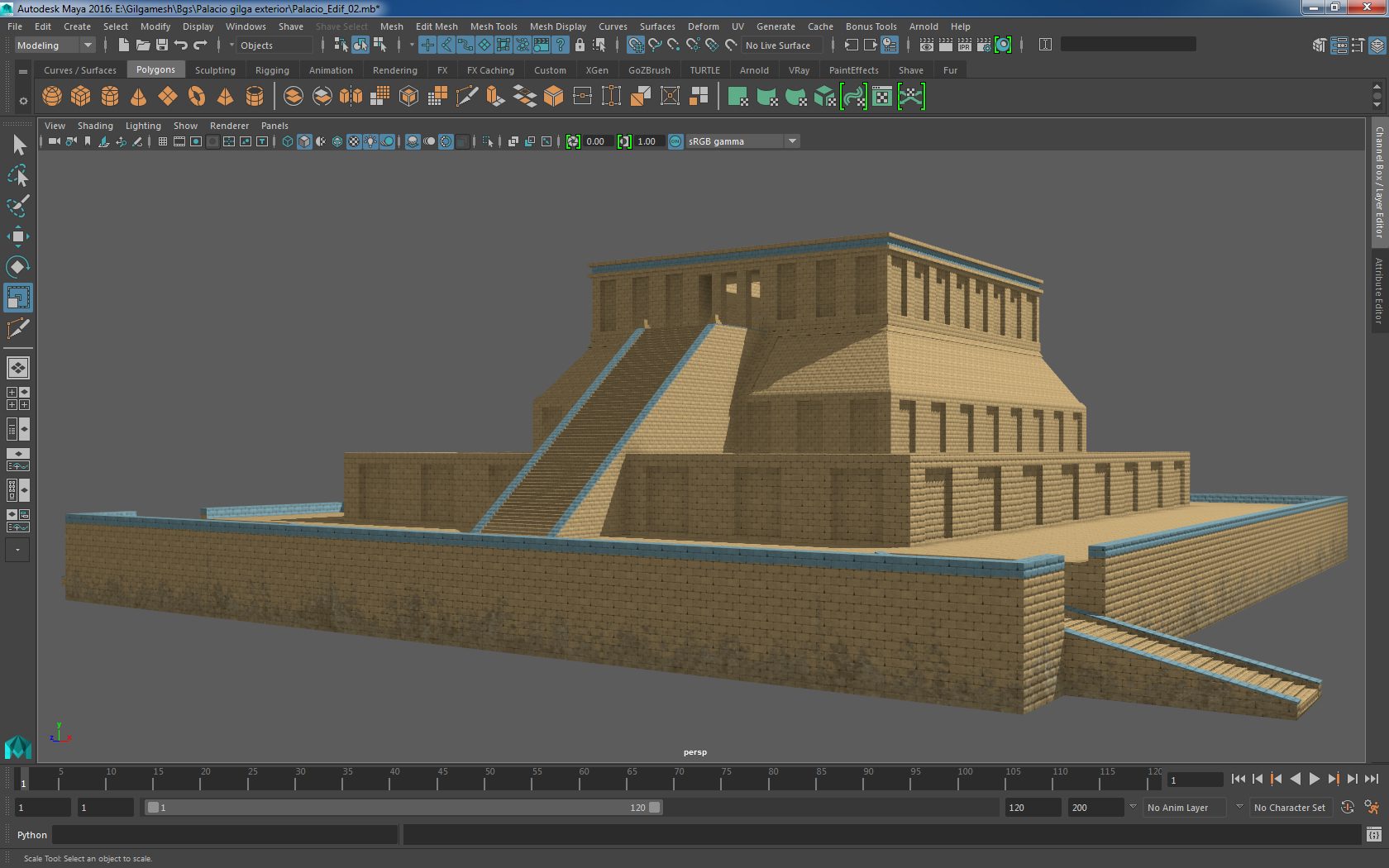Select the Rotate tool in toolbox
This screenshot has width=1389, height=868.
click(x=17, y=266)
